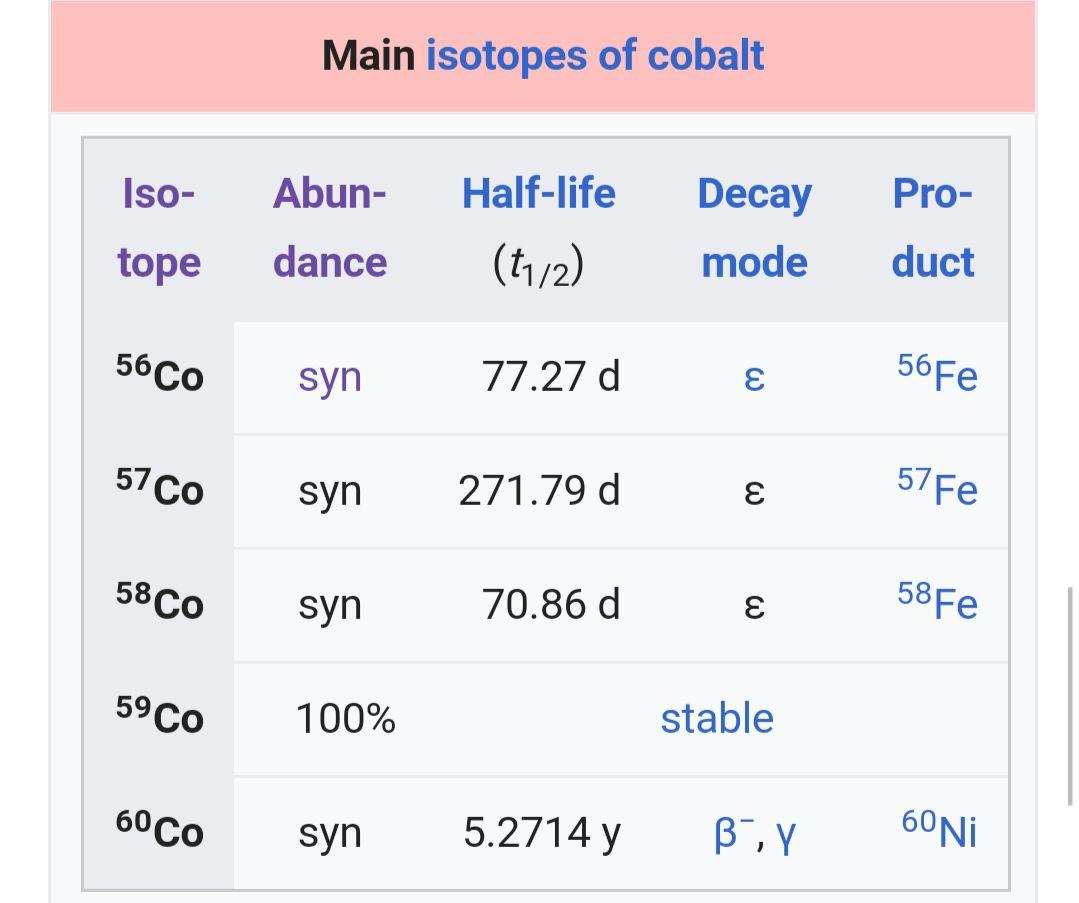1079x903 pixels.
Task: Click the 100% abundance cell for 59Co
Action: tap(345, 718)
